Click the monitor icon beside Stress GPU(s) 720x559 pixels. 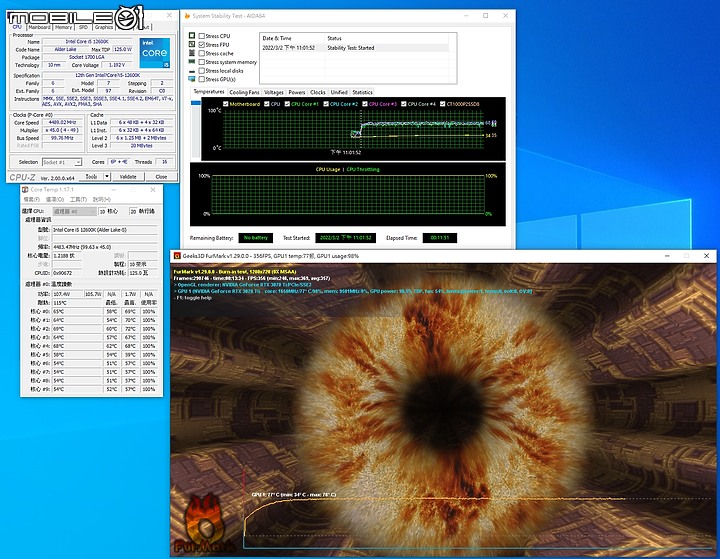coord(192,79)
